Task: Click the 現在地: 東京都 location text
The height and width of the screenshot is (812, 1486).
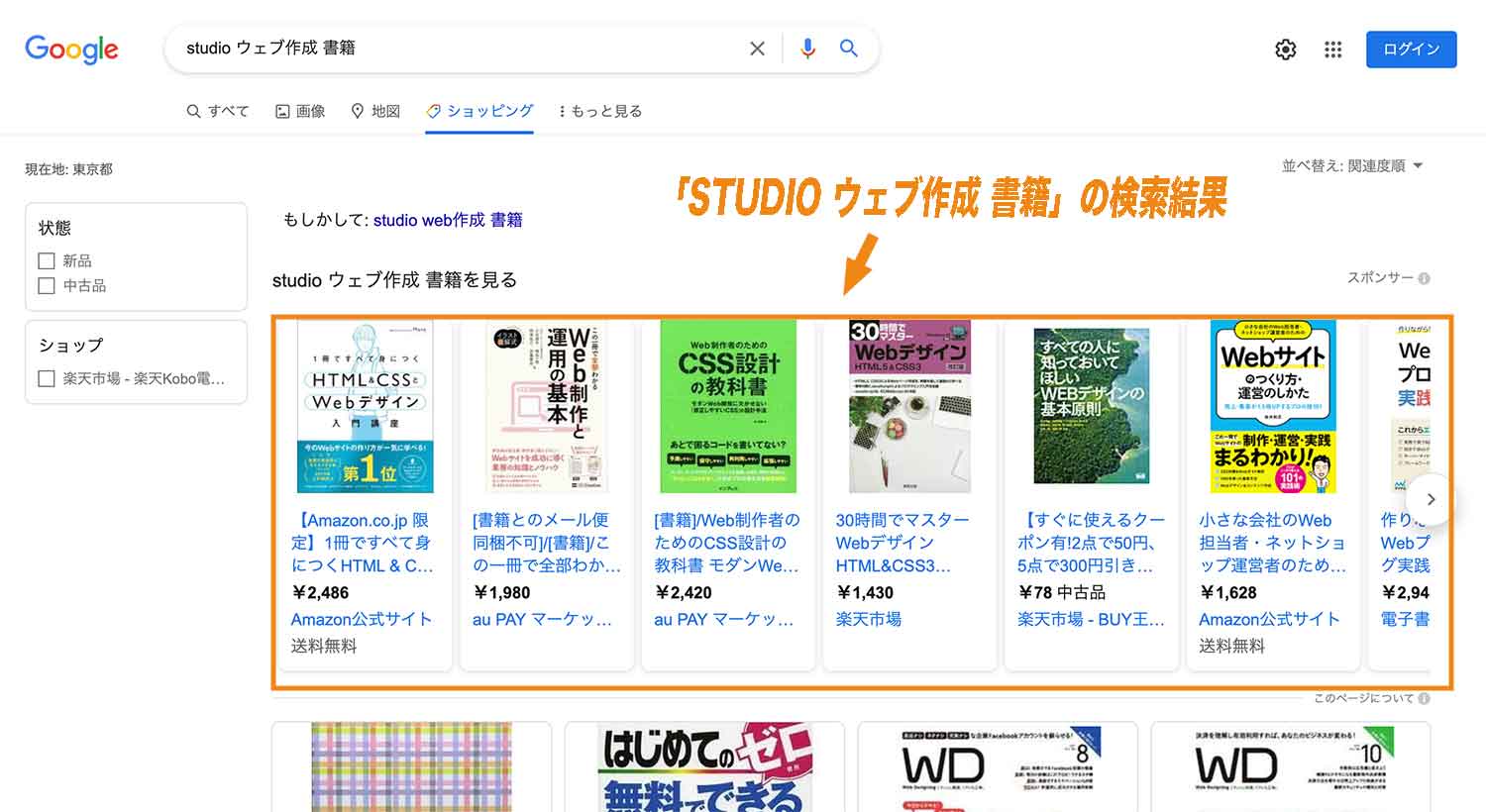Action: click(68, 169)
